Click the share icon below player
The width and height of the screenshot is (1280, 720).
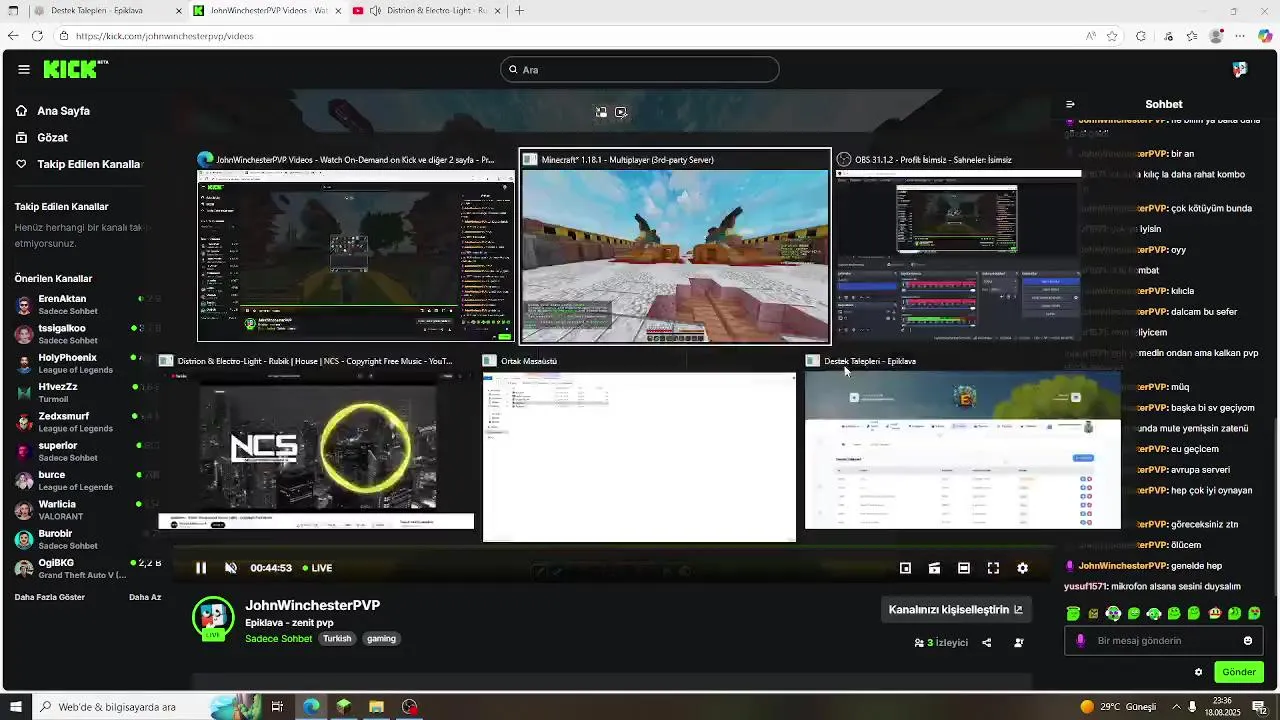click(x=987, y=643)
